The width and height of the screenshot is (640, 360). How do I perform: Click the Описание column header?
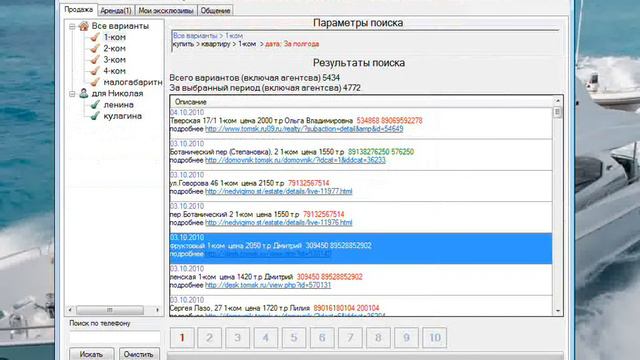coord(361,102)
